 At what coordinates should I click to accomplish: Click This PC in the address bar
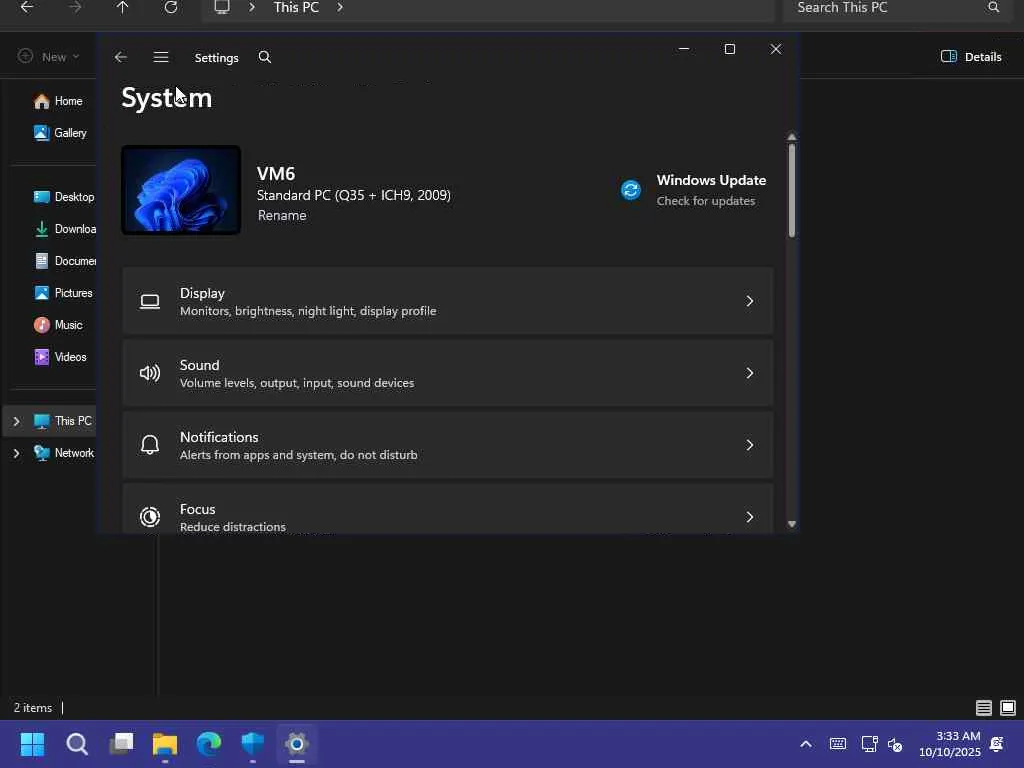296,7
